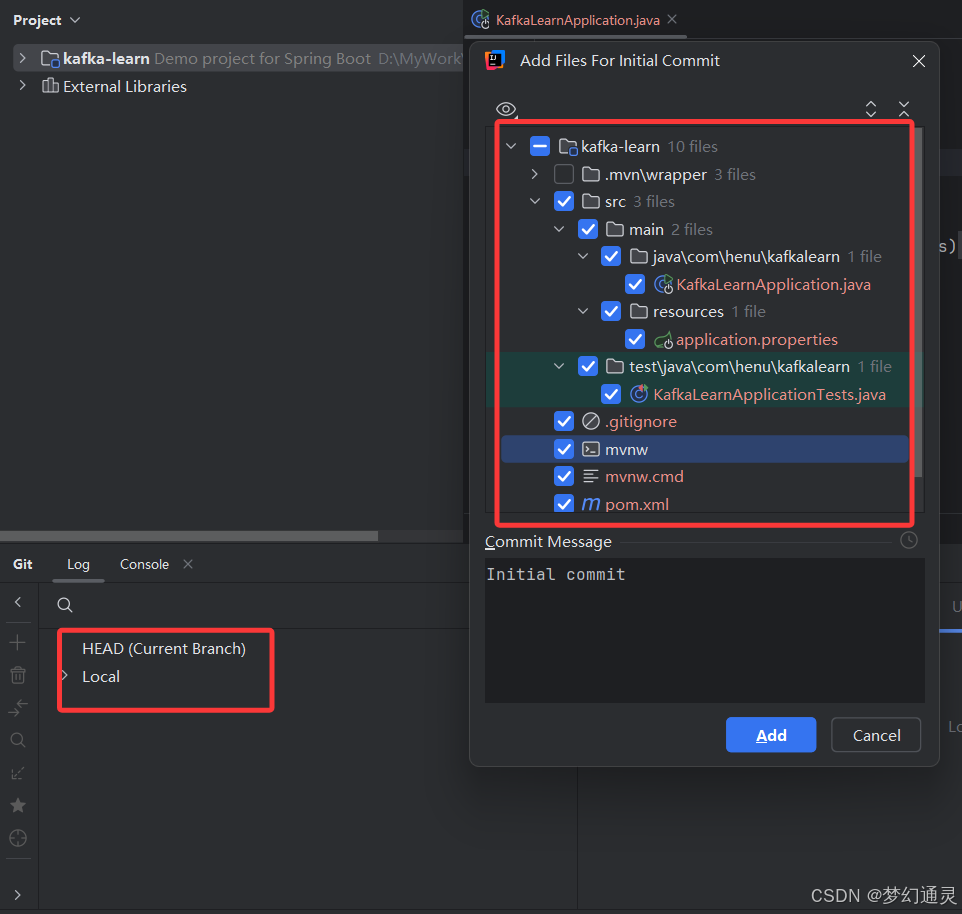
Task: Collapse the main folder node
Action: [559, 229]
